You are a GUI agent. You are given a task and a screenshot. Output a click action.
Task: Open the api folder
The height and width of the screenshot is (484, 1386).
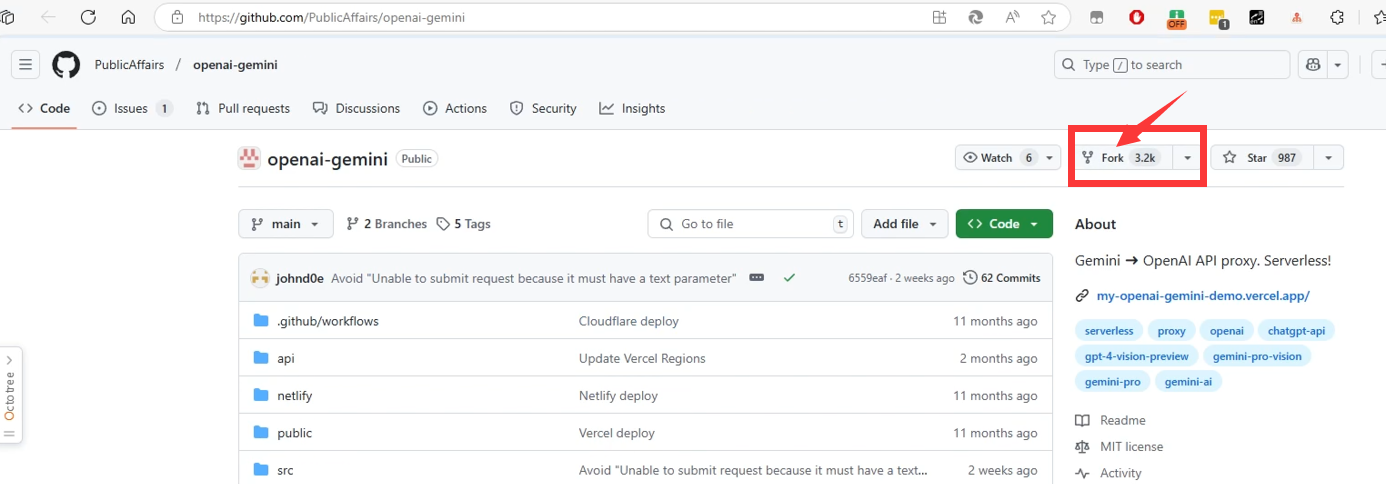(286, 358)
